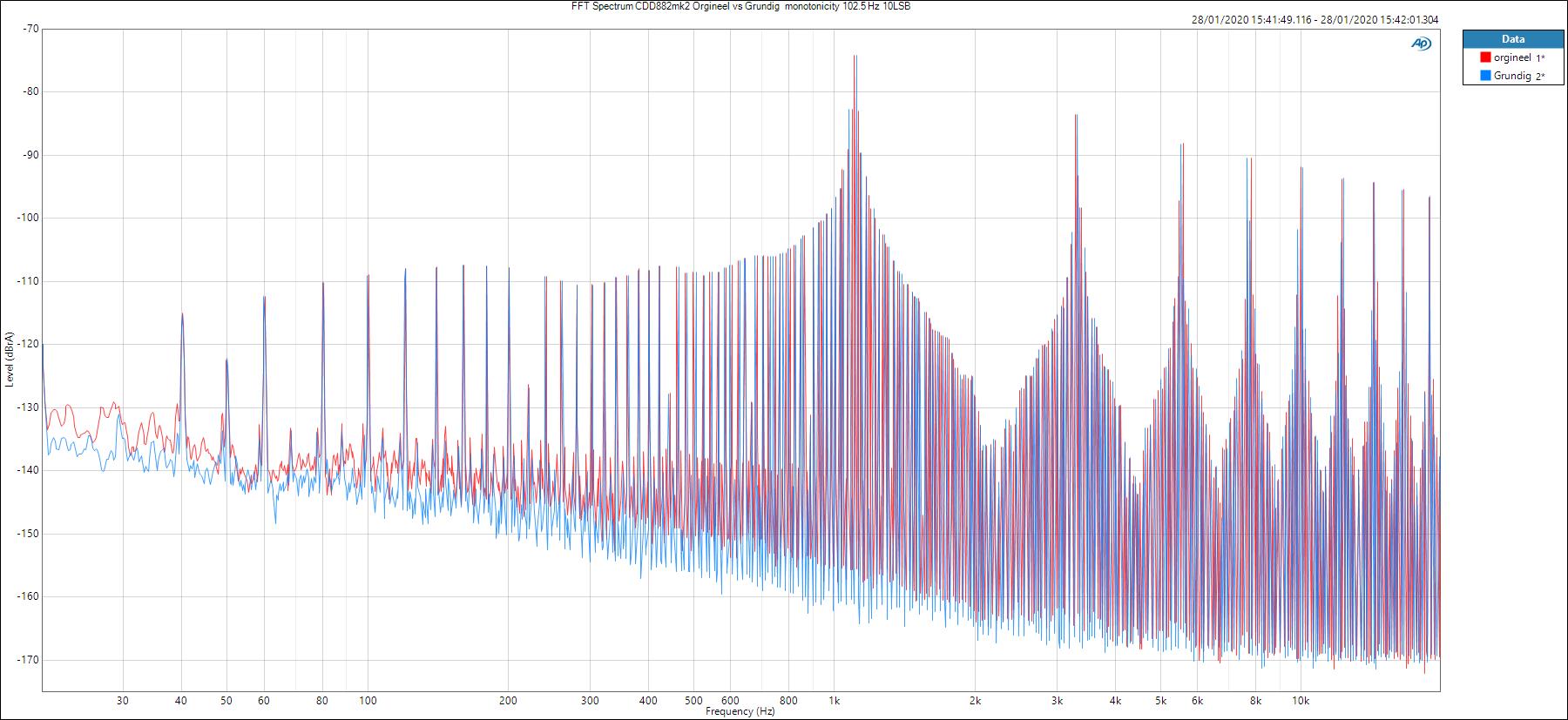Select the orgineel trace label in legend
The height and width of the screenshot is (720, 1568).
[1512, 57]
